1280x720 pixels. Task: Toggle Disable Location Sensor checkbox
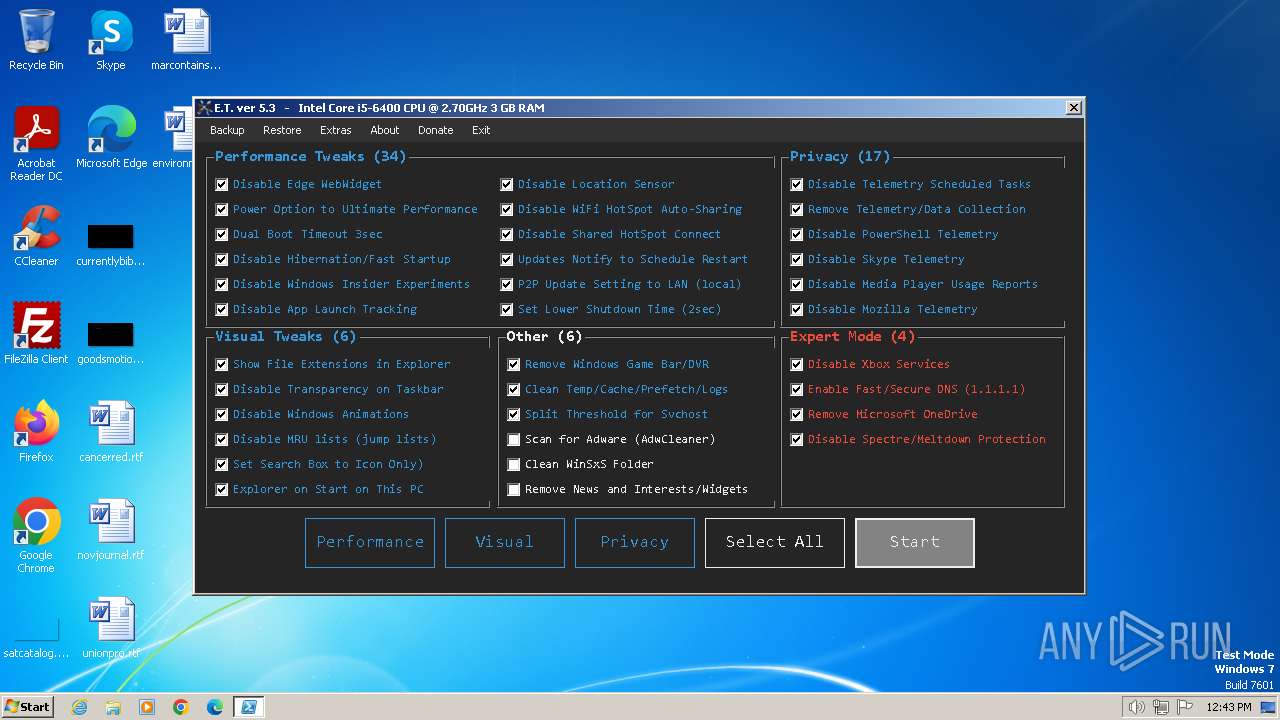pyautogui.click(x=507, y=185)
